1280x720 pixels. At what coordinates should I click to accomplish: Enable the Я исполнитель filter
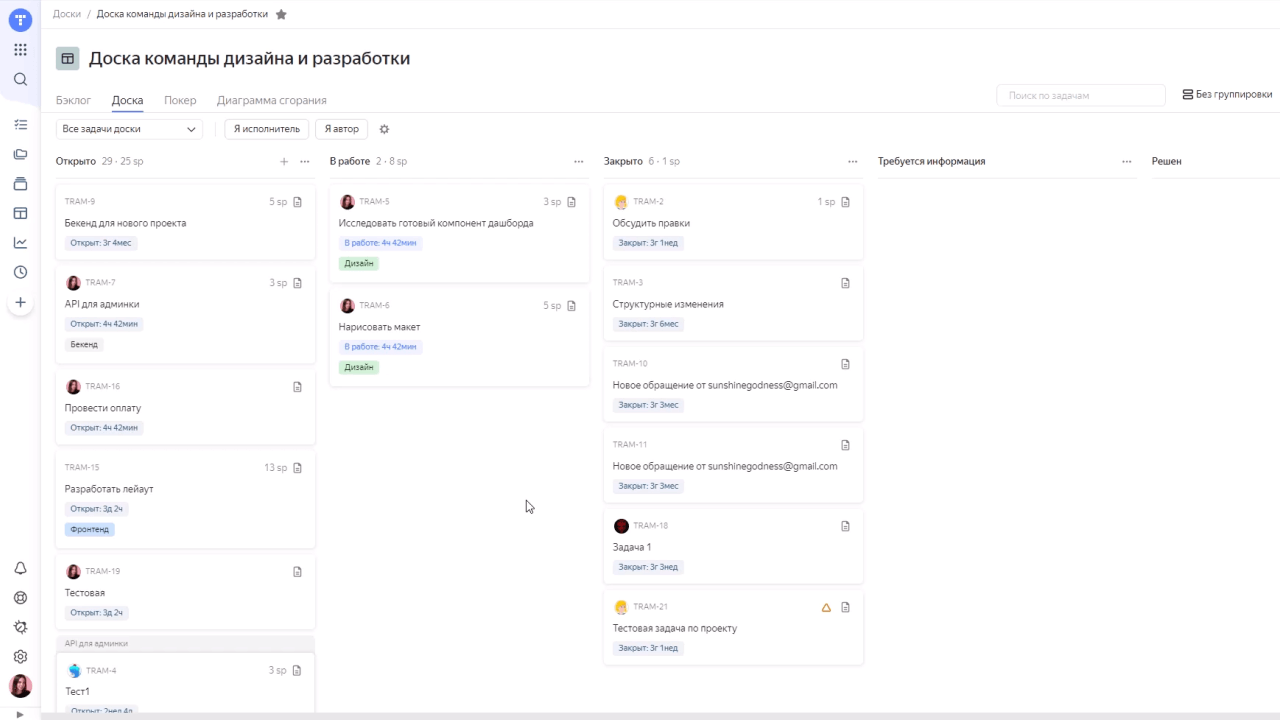pos(265,128)
